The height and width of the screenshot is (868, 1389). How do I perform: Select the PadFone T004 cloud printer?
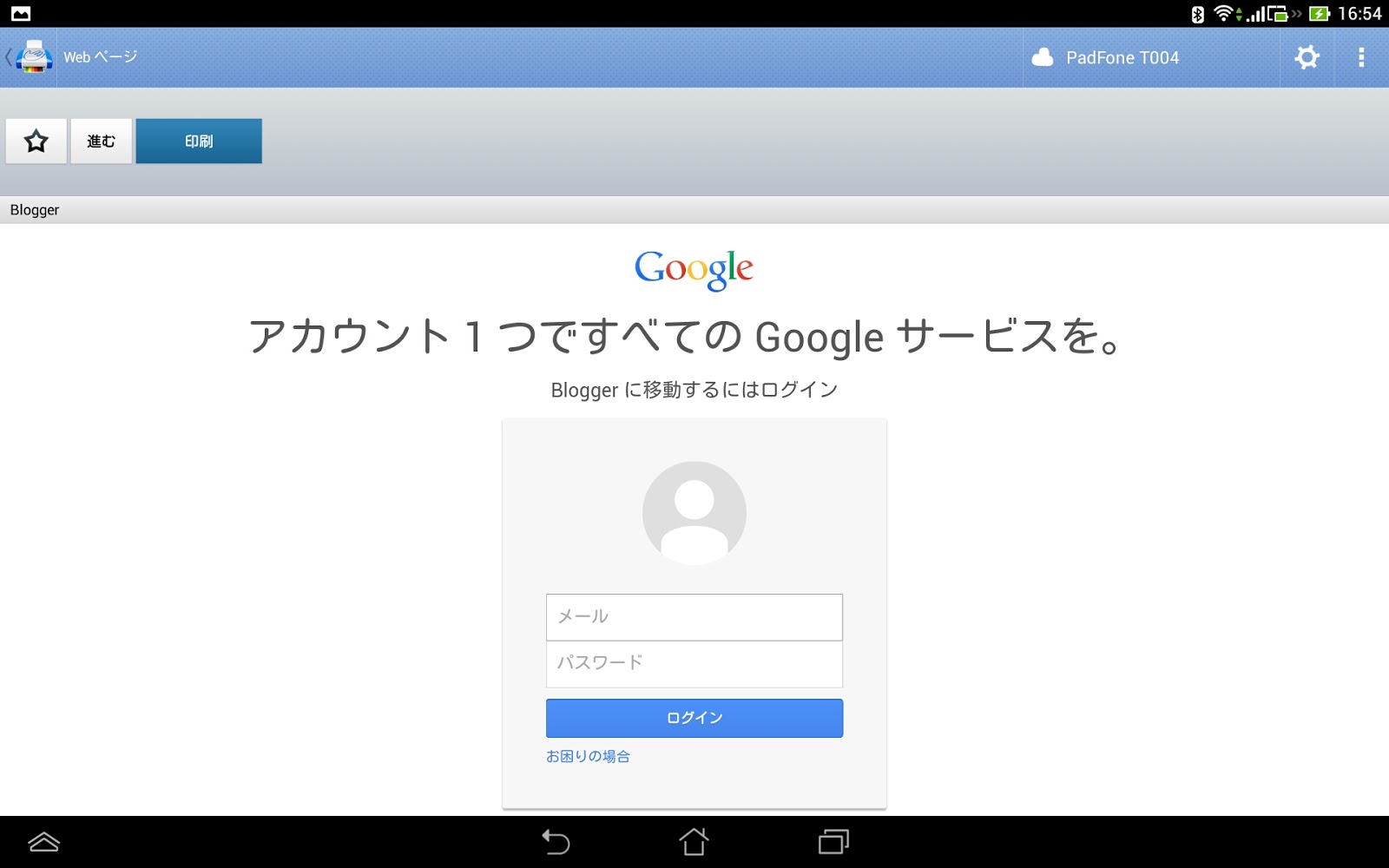pyautogui.click(x=1105, y=57)
